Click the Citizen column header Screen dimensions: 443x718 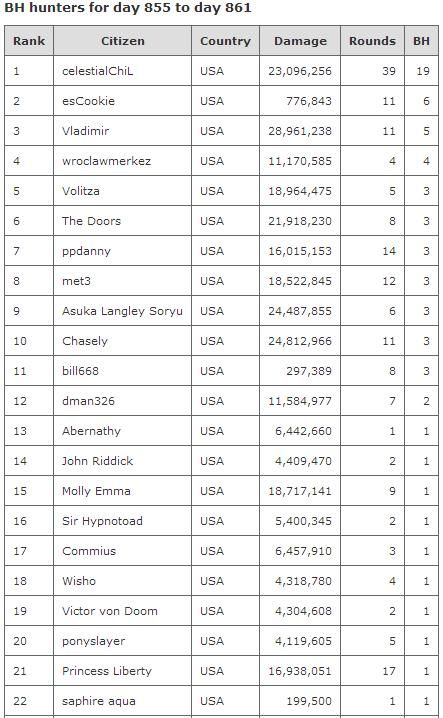(x=122, y=41)
